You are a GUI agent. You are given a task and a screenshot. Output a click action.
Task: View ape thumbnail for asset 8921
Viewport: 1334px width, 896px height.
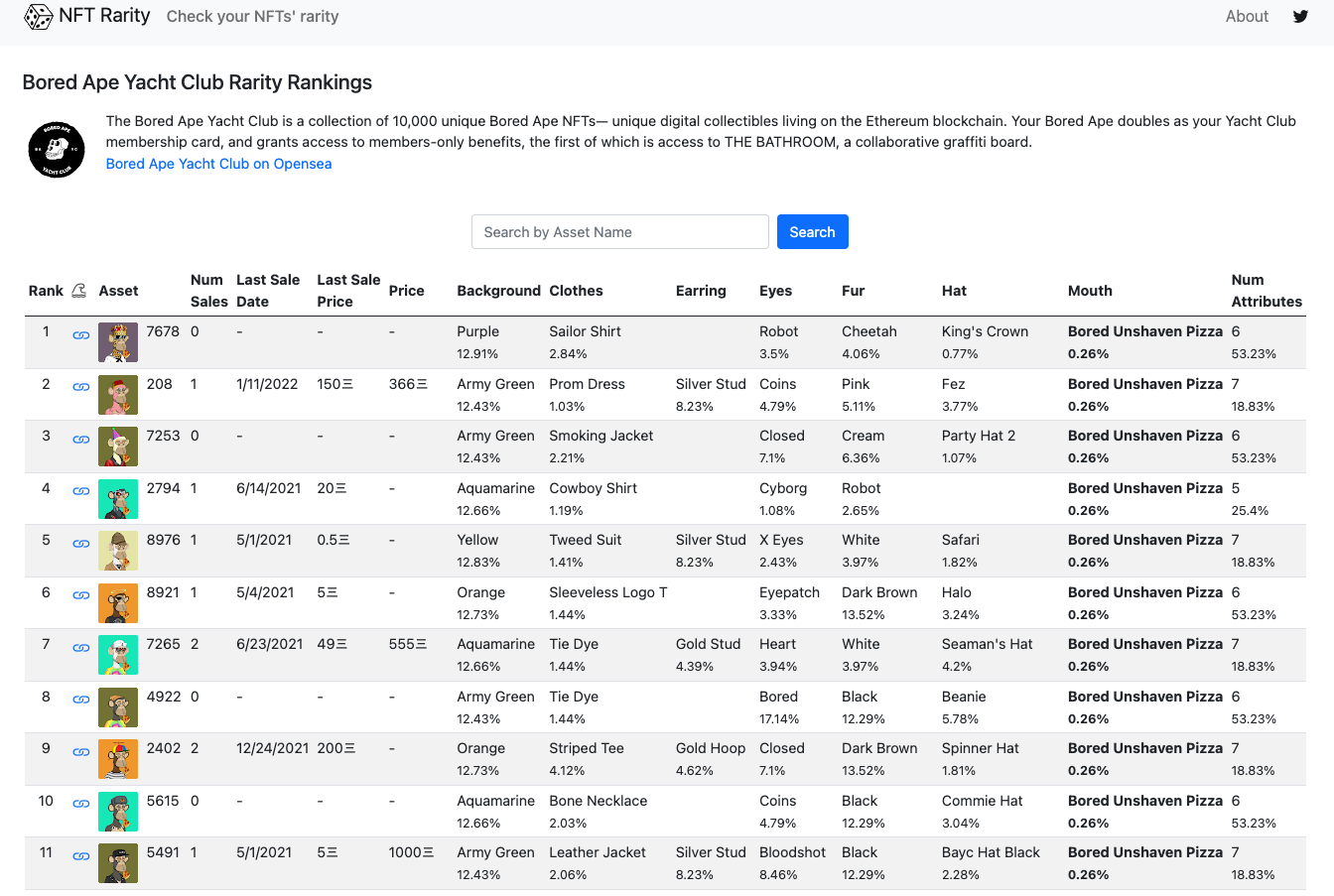tap(118, 603)
